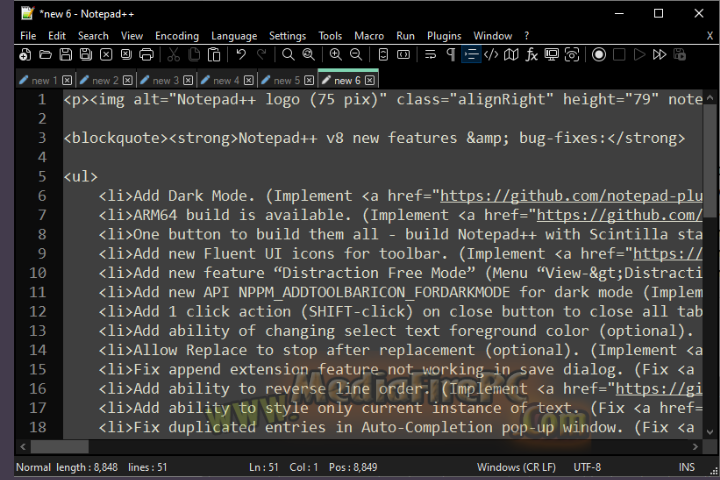The image size is (720, 480).
Task: Redo action with toolbar Redo icon
Action: pyautogui.click(x=261, y=55)
